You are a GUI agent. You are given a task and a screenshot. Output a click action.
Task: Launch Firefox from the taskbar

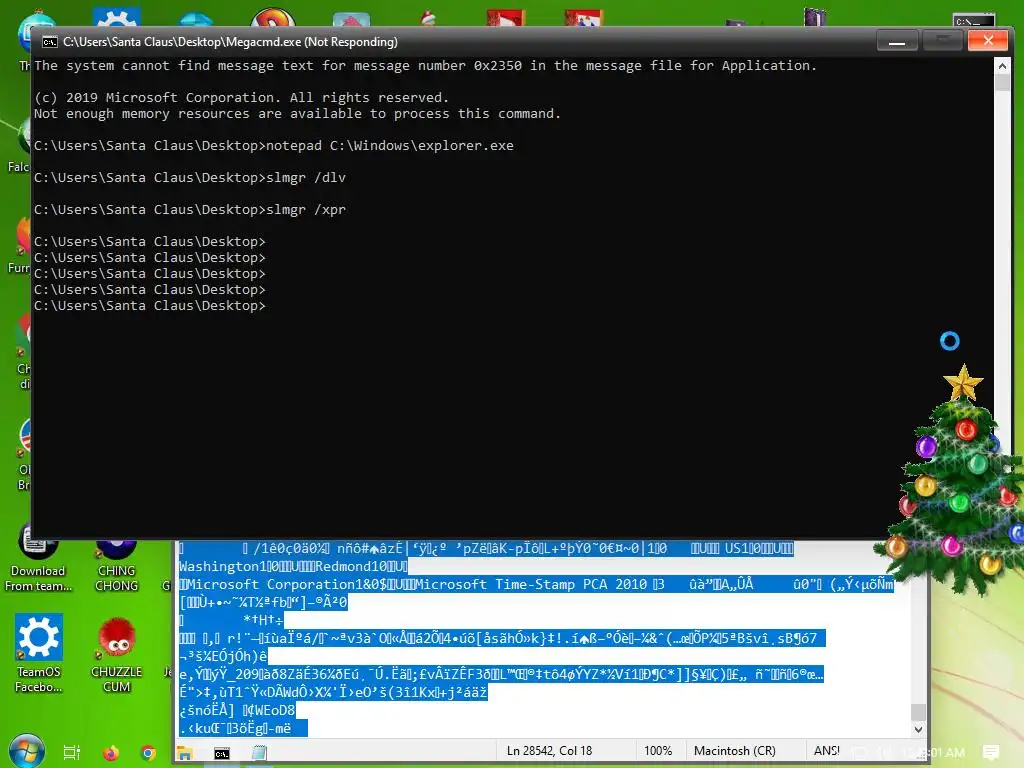[x=111, y=753]
